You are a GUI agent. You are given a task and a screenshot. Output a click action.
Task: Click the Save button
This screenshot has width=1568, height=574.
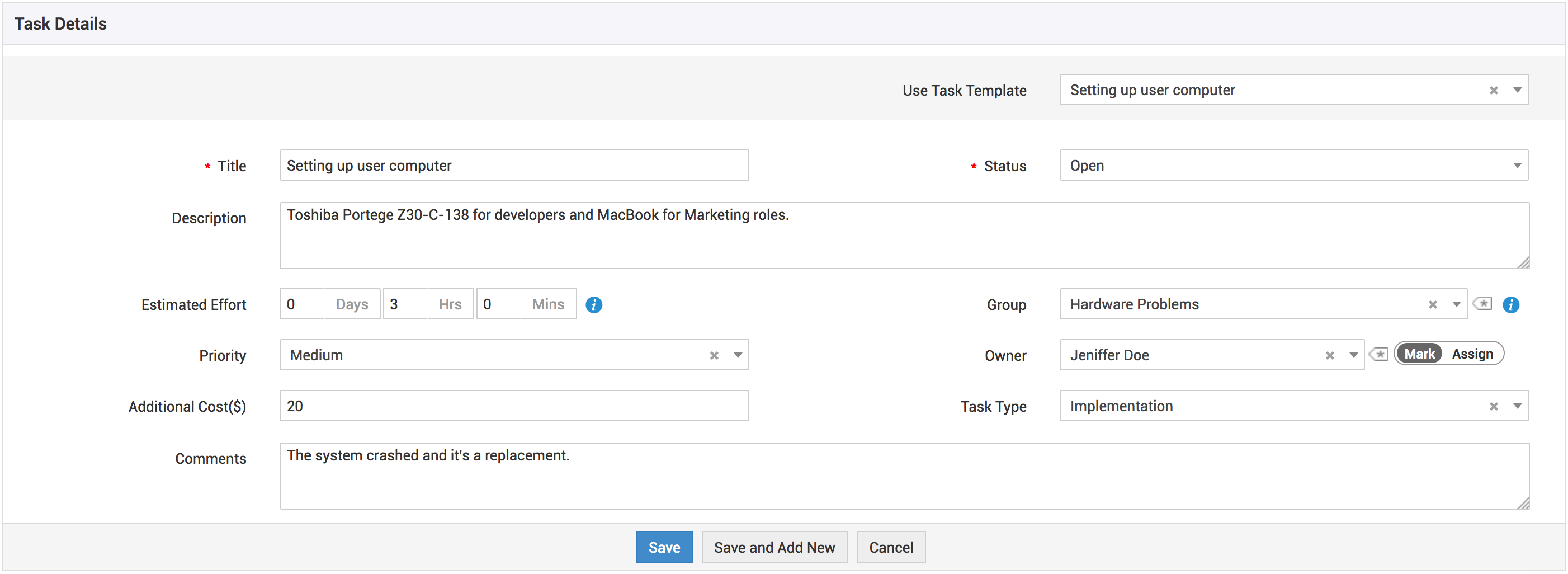[x=663, y=547]
